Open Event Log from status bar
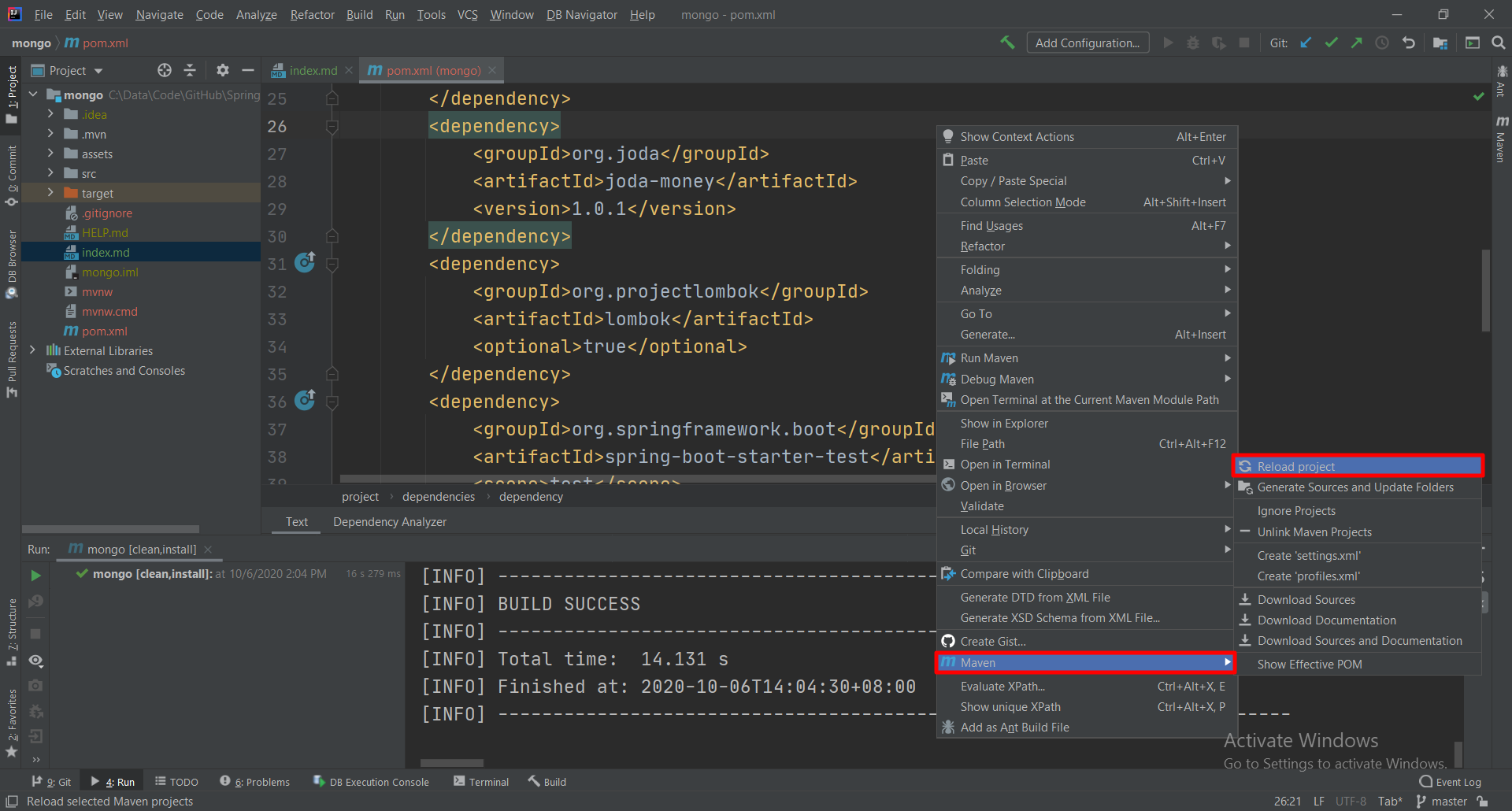The height and width of the screenshot is (811, 1512). (1450, 782)
